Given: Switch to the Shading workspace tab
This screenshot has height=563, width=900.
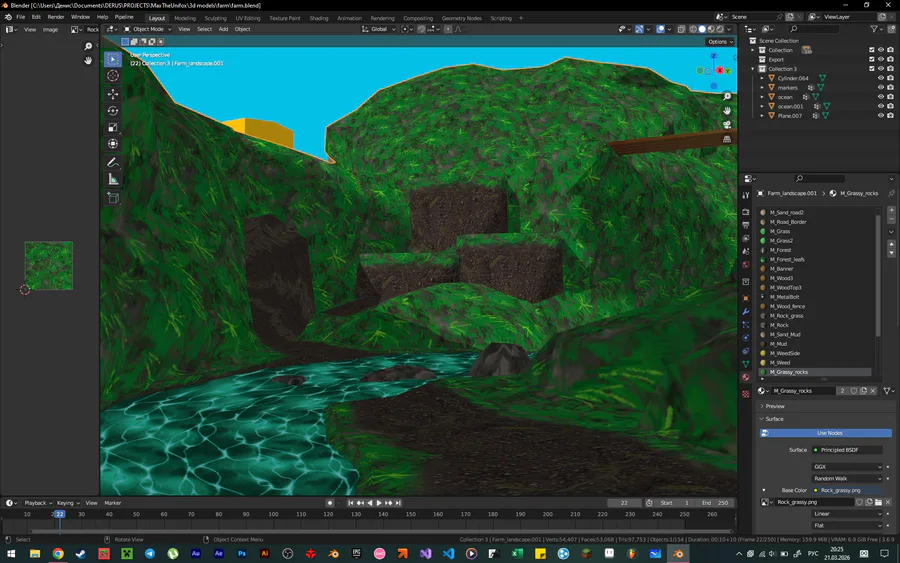Looking at the screenshot, I should pyautogui.click(x=319, y=18).
